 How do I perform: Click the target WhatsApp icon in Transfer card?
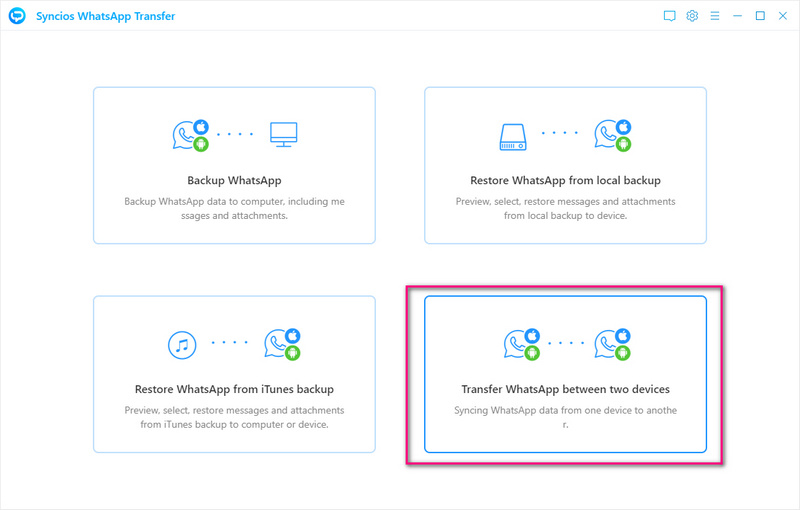(613, 344)
